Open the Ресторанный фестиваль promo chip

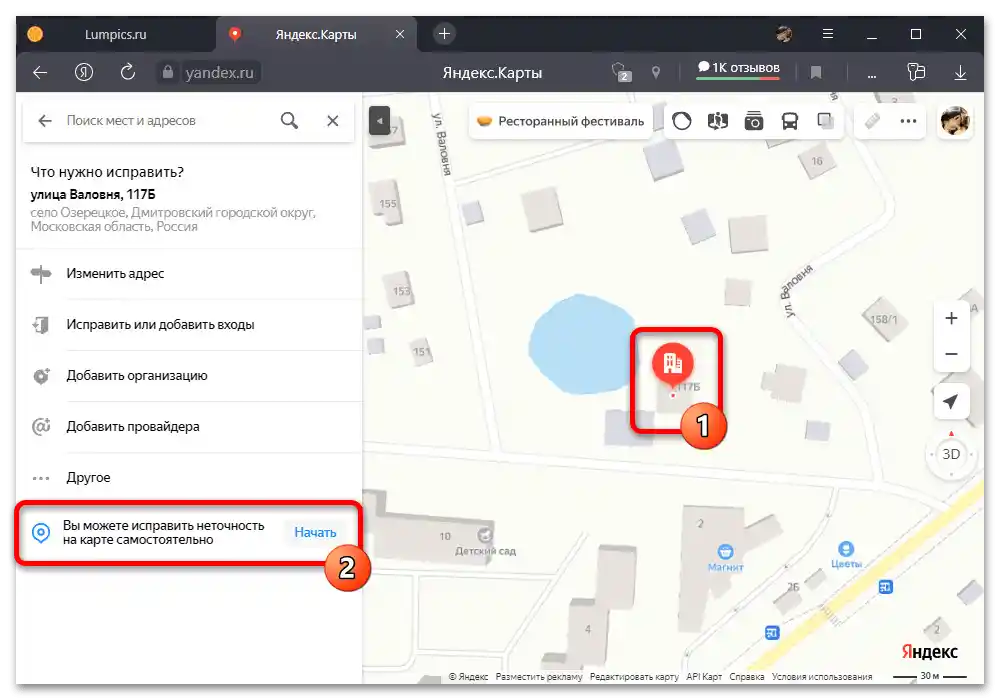561,121
